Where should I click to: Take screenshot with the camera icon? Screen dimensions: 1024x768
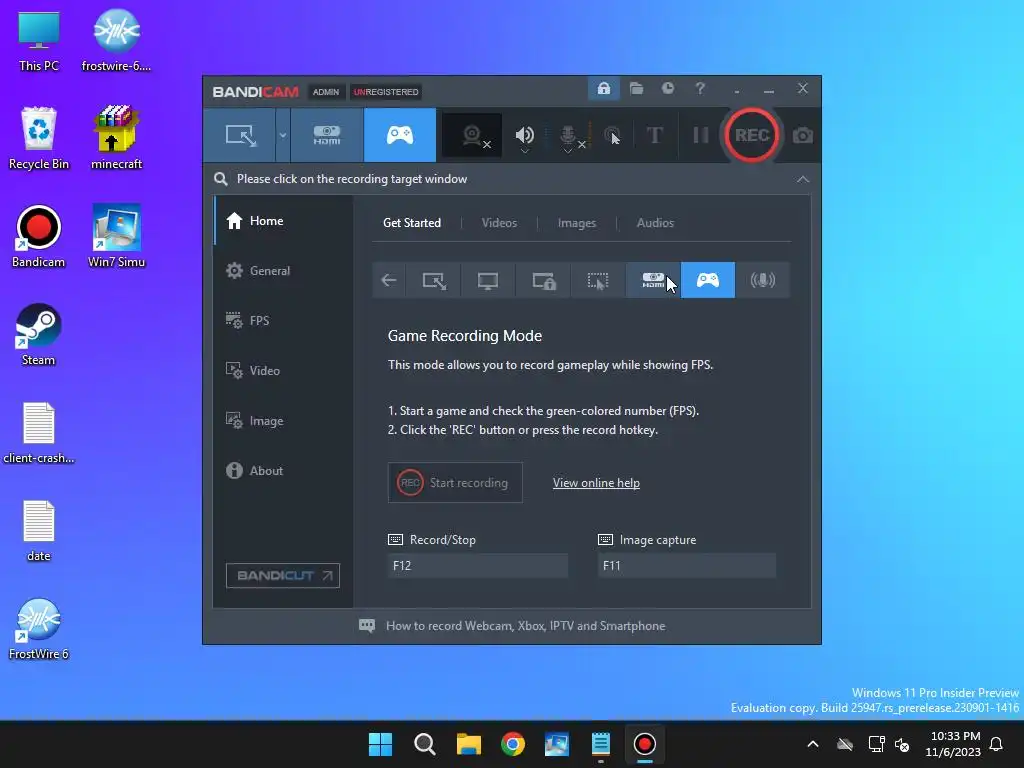803,135
